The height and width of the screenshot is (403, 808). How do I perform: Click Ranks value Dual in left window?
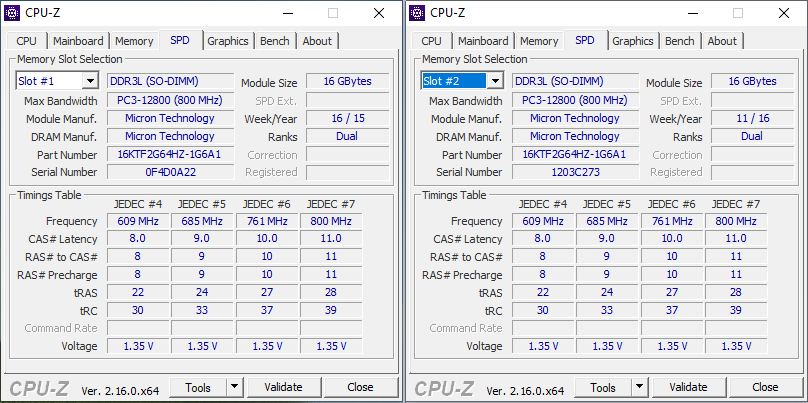348,136
